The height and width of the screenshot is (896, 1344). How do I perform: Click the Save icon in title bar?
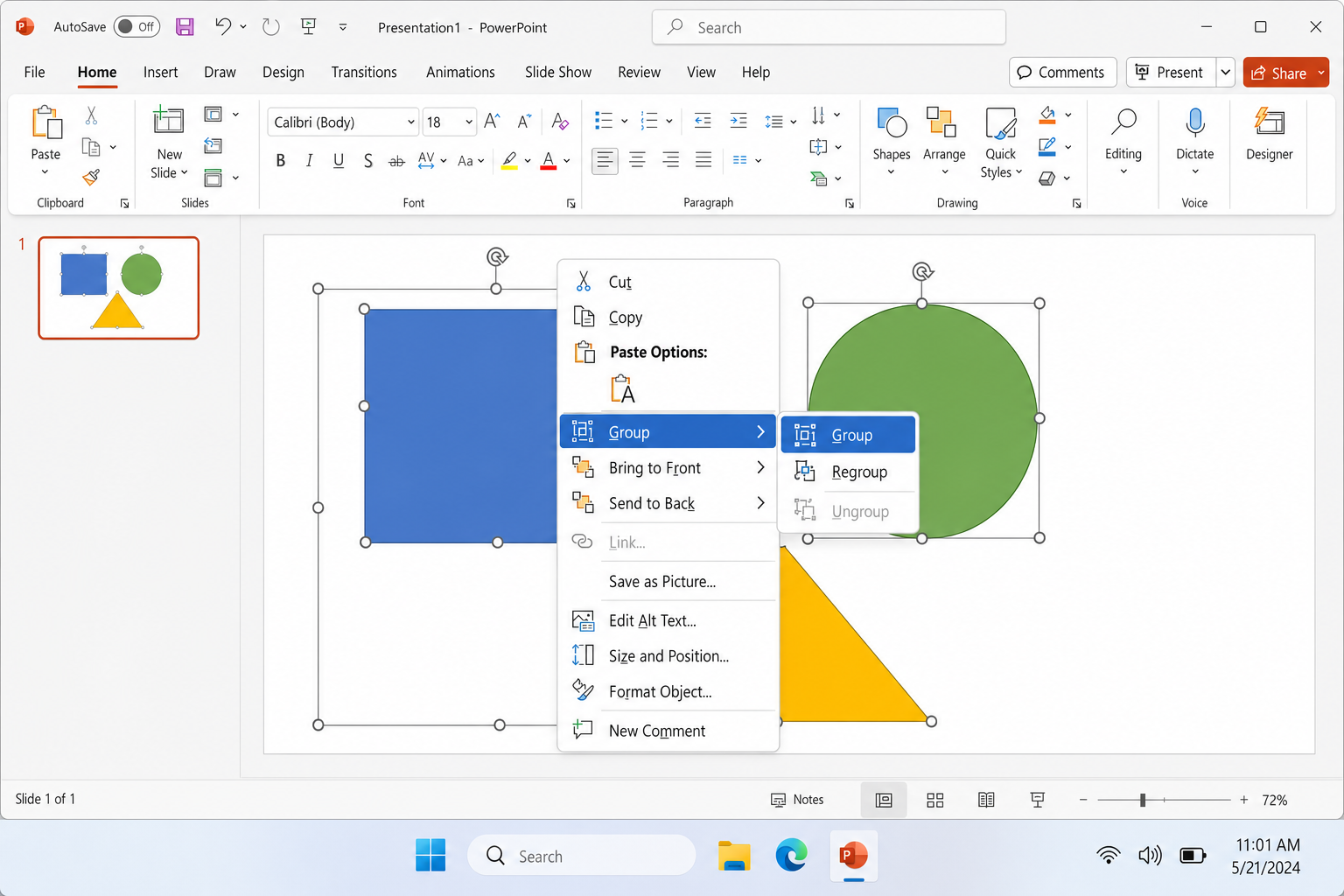click(185, 27)
